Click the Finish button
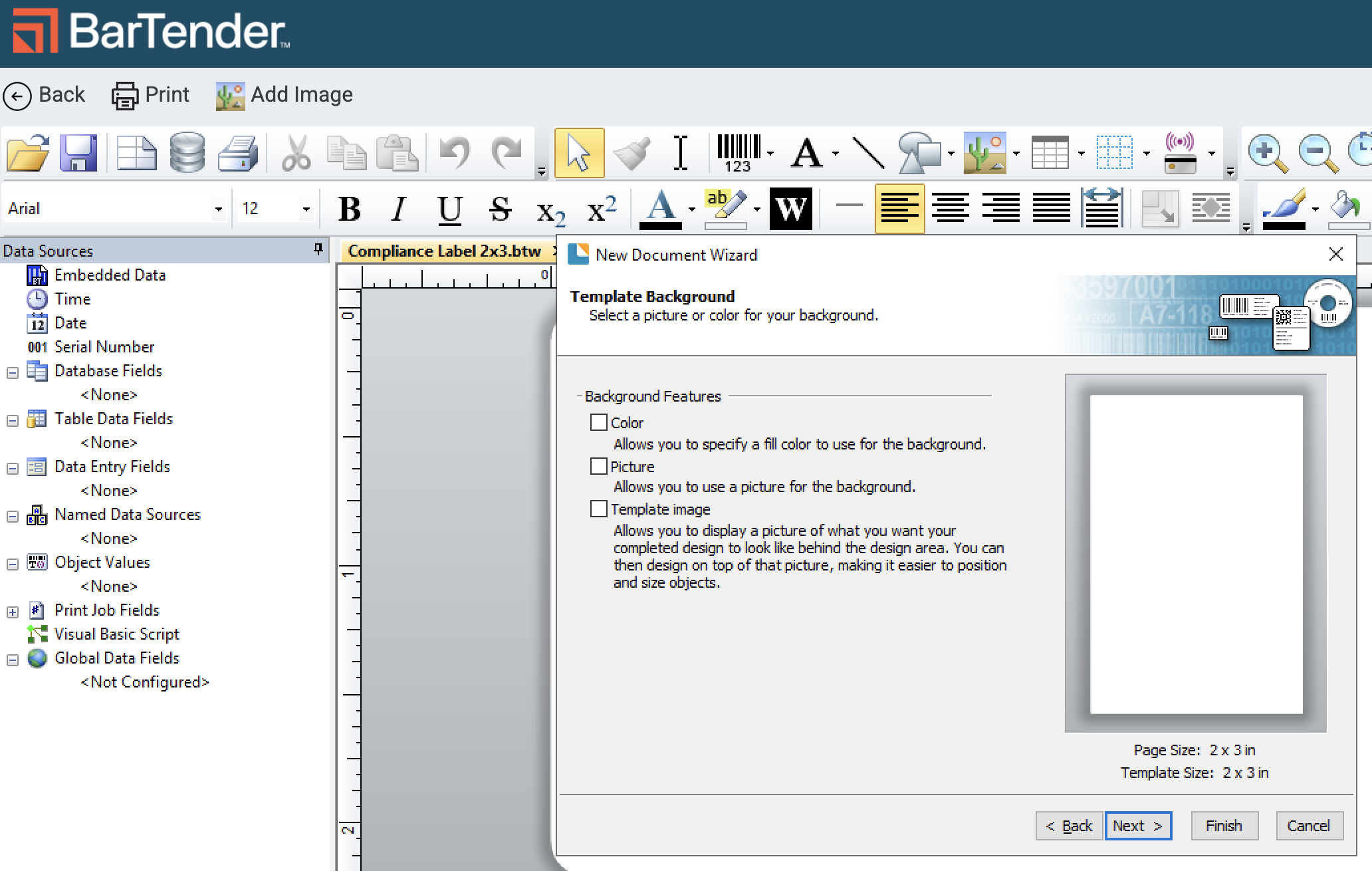This screenshot has height=871, width=1372. [1224, 826]
